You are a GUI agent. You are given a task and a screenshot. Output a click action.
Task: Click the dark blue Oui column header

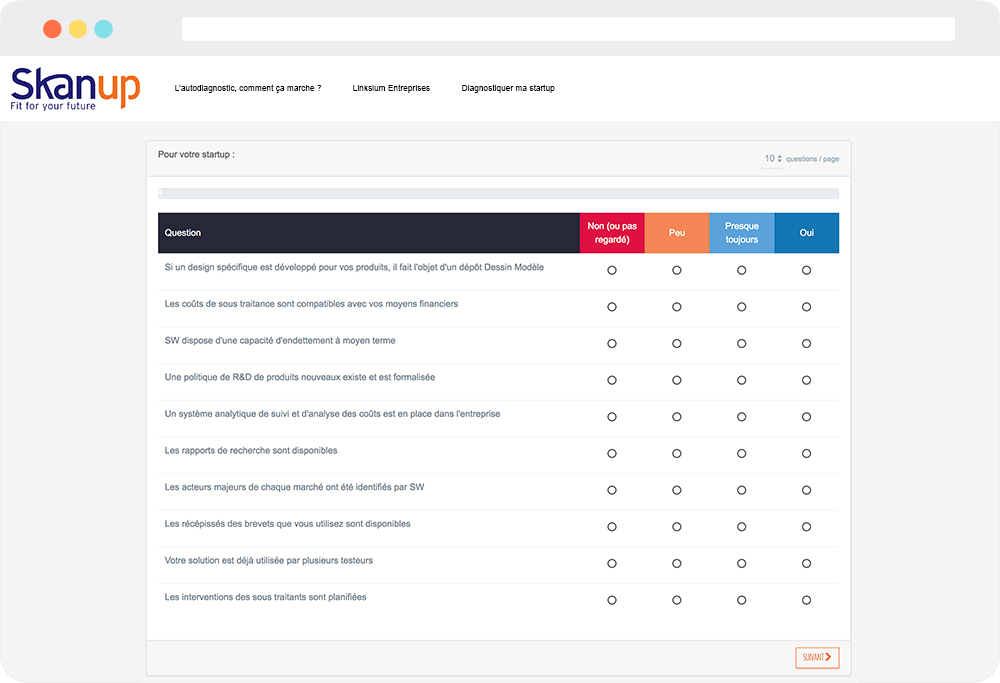pyautogui.click(x=807, y=233)
